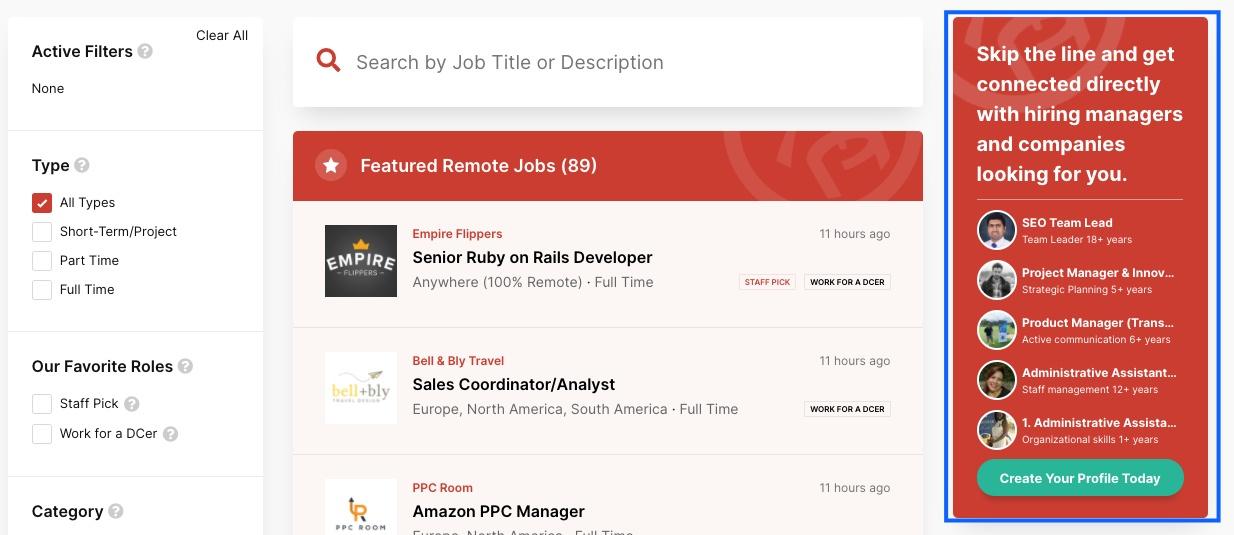Click the Featured Remote Jobs star icon
1234x535 pixels.
click(x=331, y=165)
